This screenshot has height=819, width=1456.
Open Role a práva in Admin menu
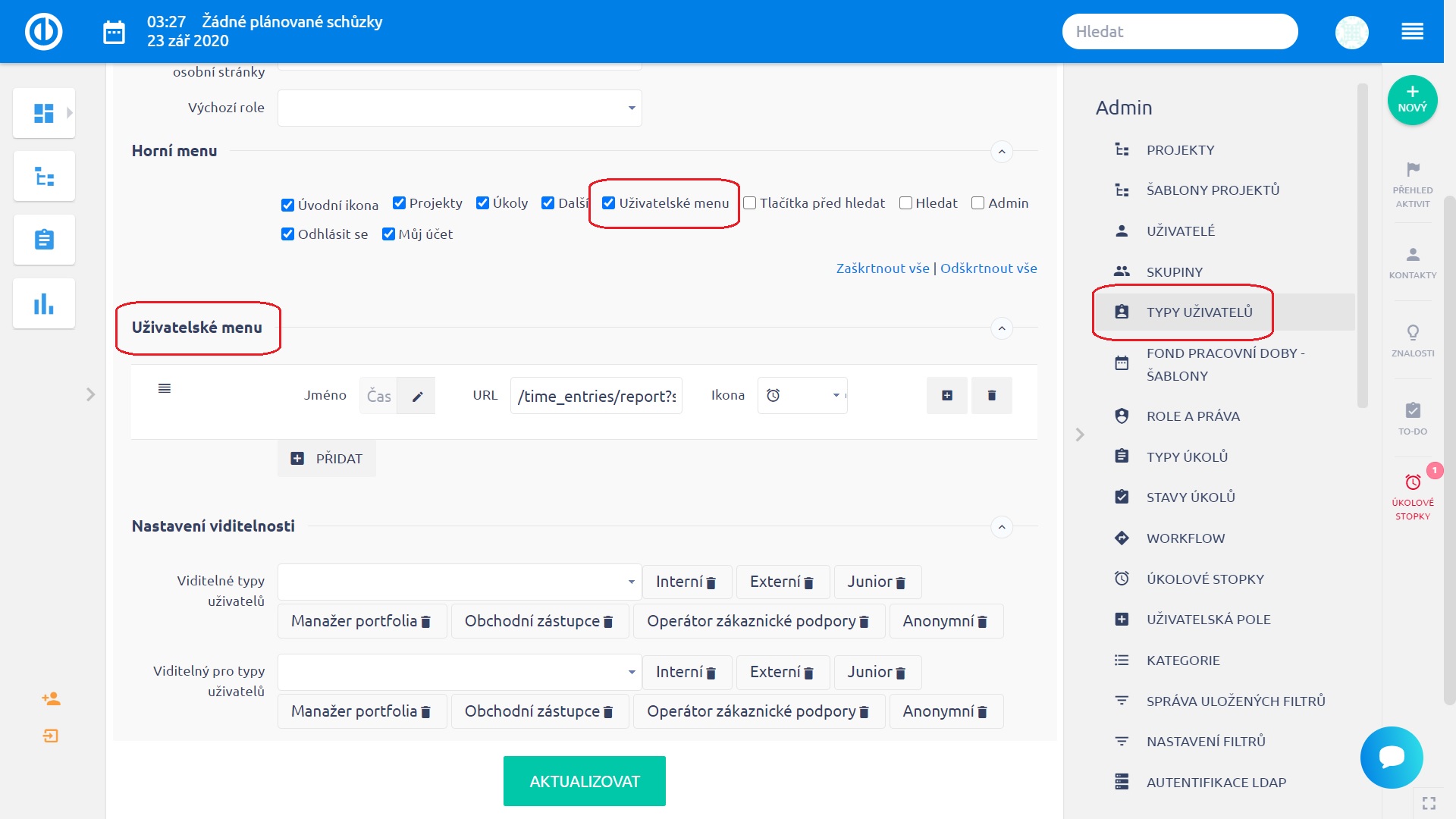coord(1193,416)
